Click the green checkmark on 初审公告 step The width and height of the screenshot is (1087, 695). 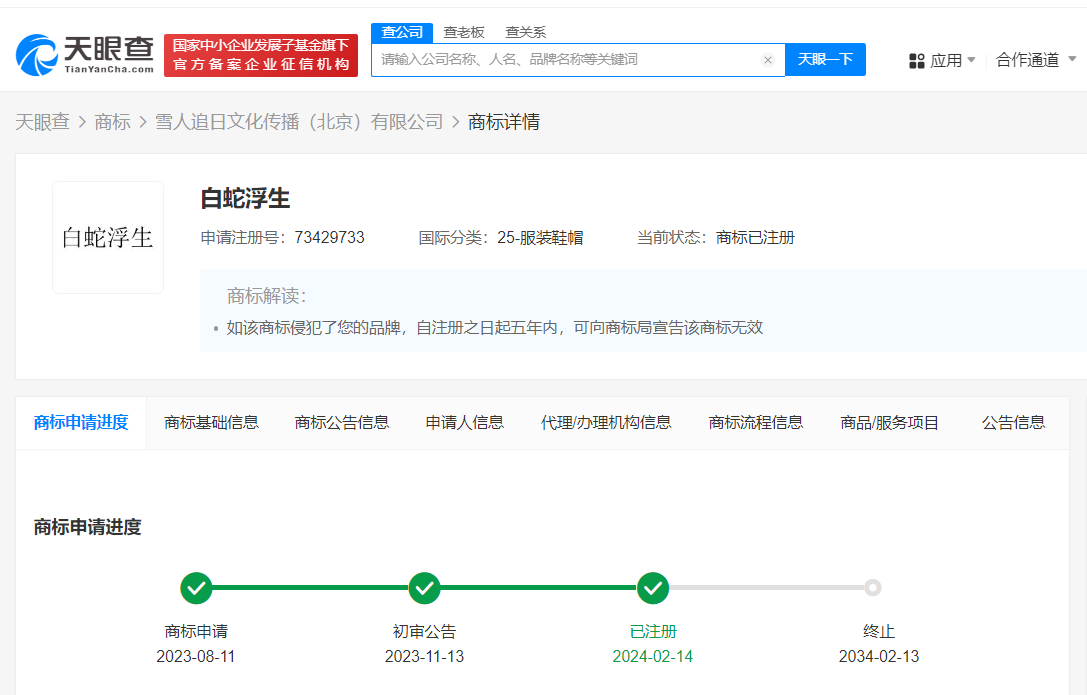pyautogui.click(x=424, y=589)
